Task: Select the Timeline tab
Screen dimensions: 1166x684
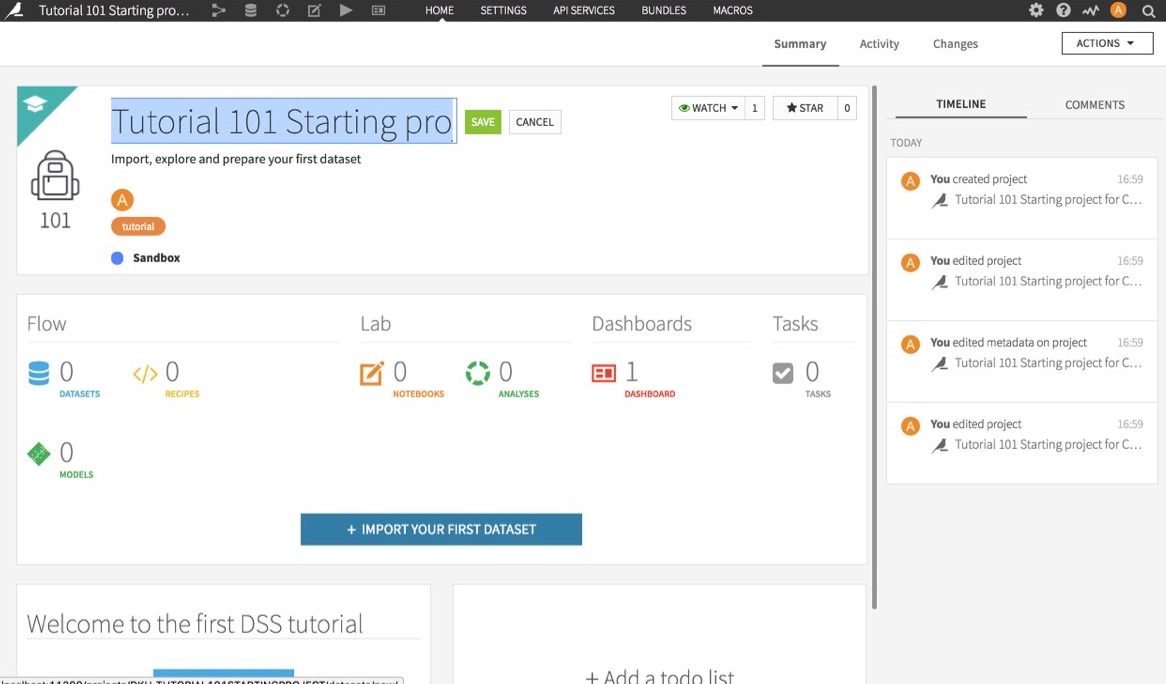Action: pos(961,104)
